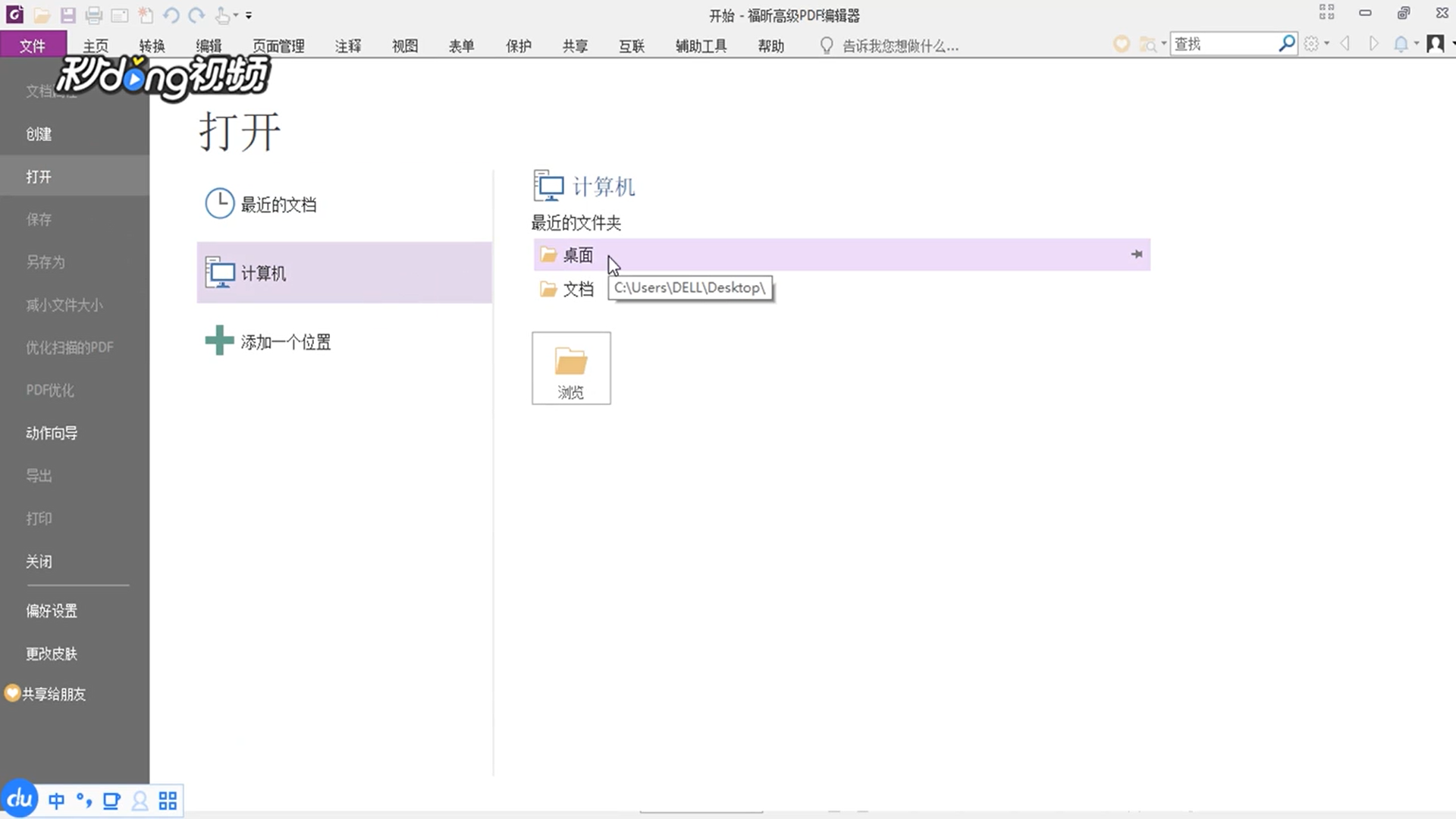Click the folder search icon
1456x819 pixels.
(1148, 45)
